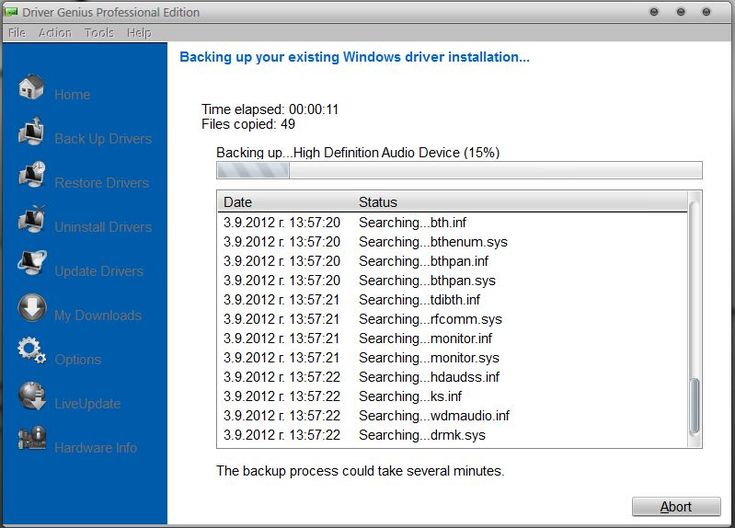The width and height of the screenshot is (735, 528).
Task: Click the middle window control button
Action: (681, 12)
